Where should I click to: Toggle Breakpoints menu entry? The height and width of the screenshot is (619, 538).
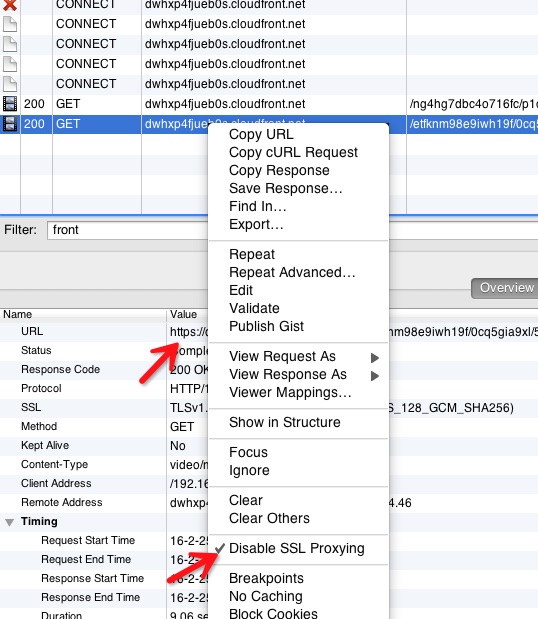pos(266,578)
